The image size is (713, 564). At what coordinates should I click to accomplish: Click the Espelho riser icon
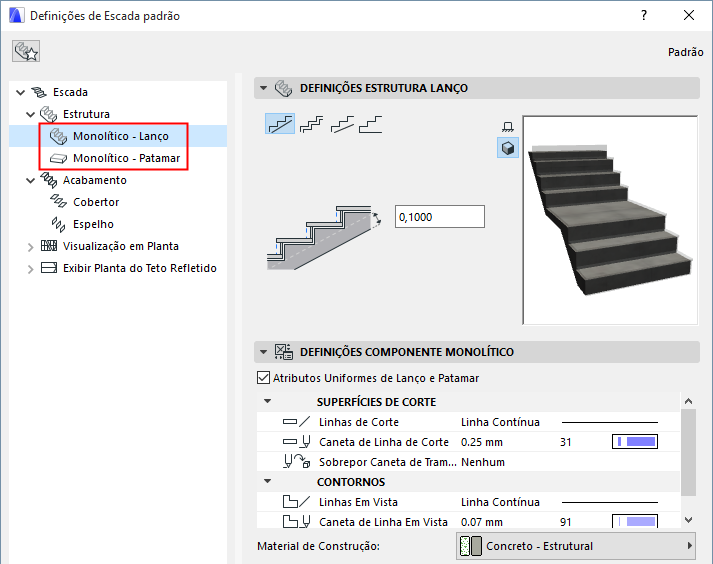tap(58, 224)
